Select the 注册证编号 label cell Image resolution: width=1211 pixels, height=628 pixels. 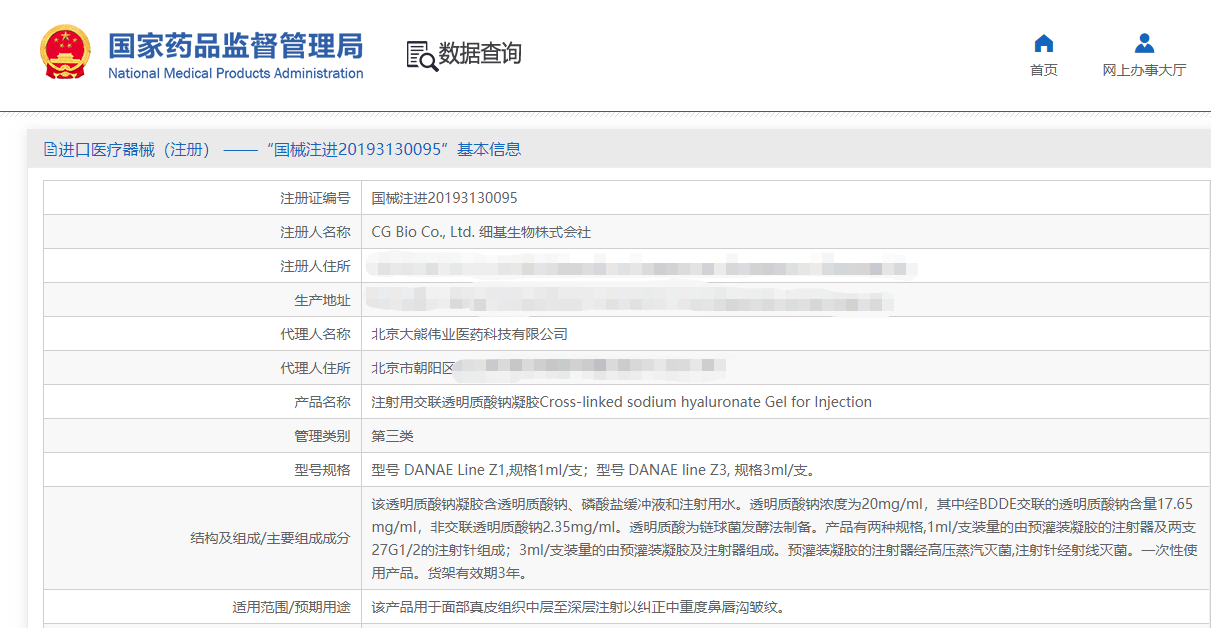click(x=202, y=198)
